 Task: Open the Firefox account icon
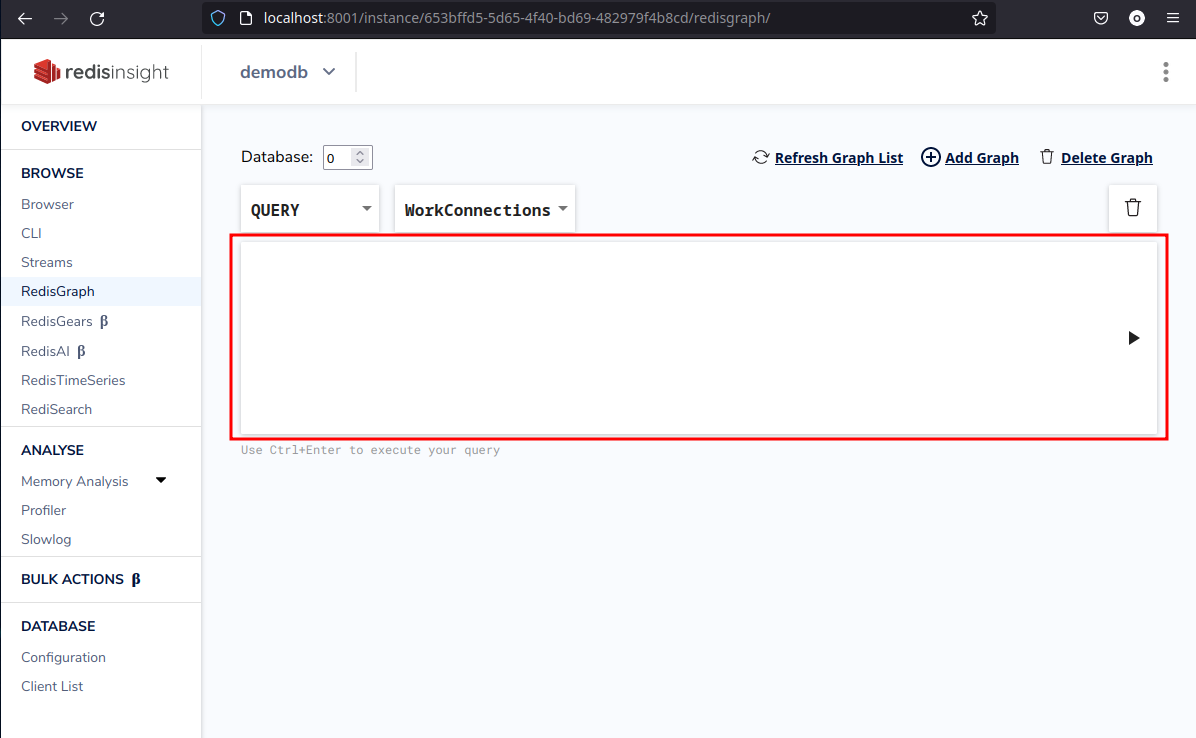(x=1137, y=18)
